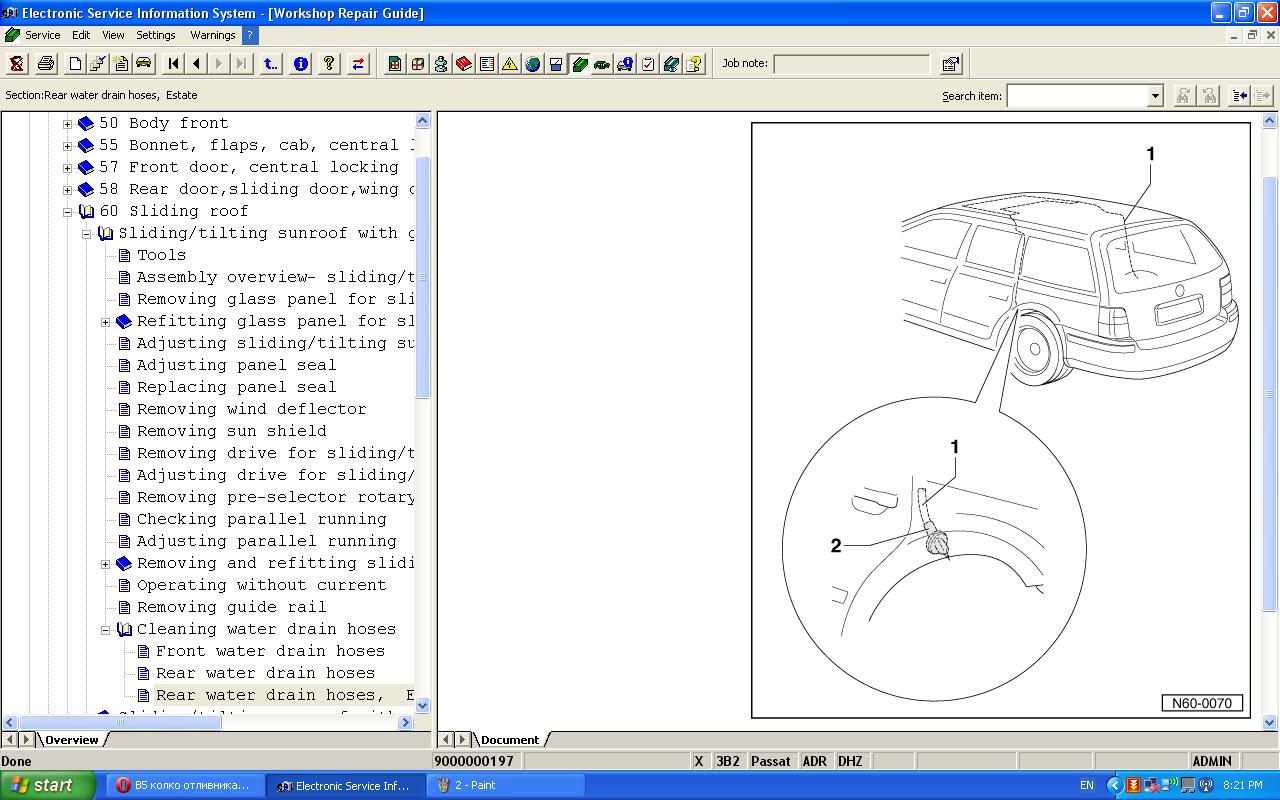Click the printer icon in toolbar
Screen dimensions: 1280x800
click(x=46, y=64)
